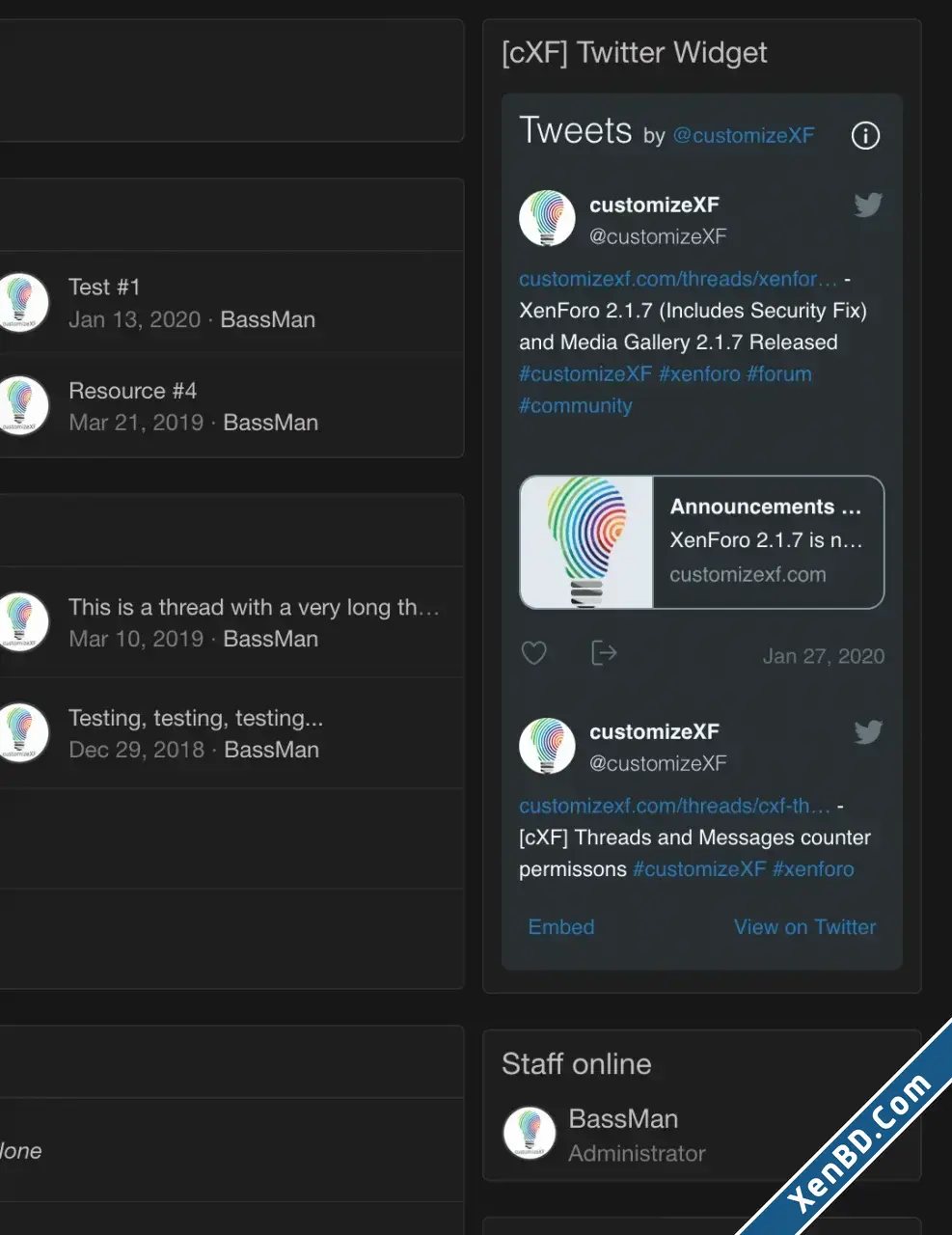Open #xenforo hashtag in second tweet

point(813,869)
